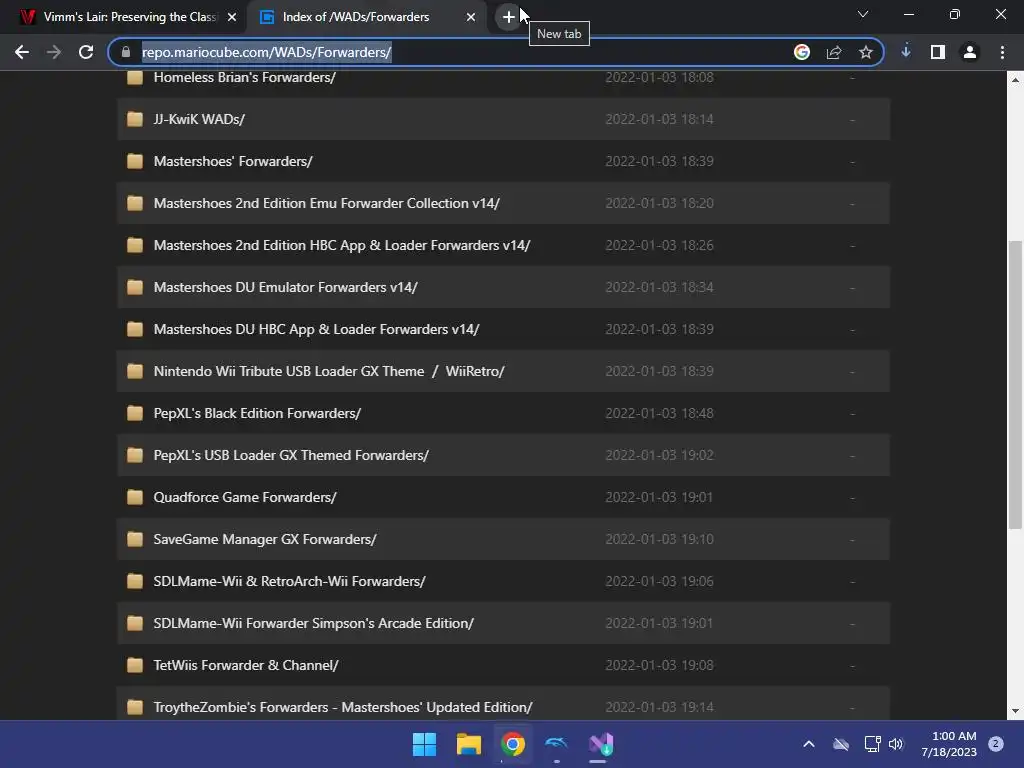1024x768 pixels.
Task: Open TroytheZombie's Forwarders folder
Action: pos(343,707)
